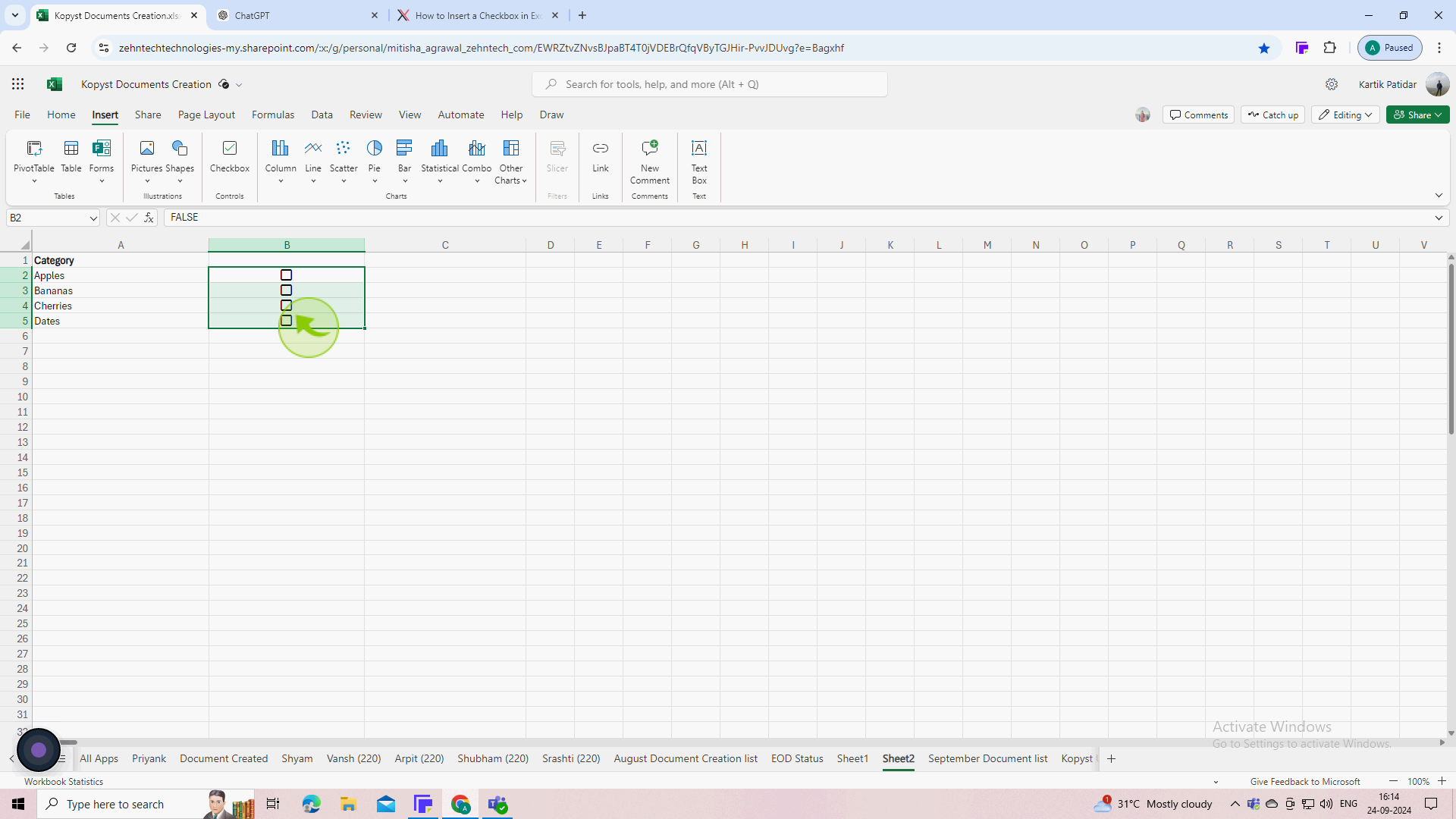This screenshot has width=1456, height=819.
Task: Insert a PivotTable from the ribbon
Action: 34,161
